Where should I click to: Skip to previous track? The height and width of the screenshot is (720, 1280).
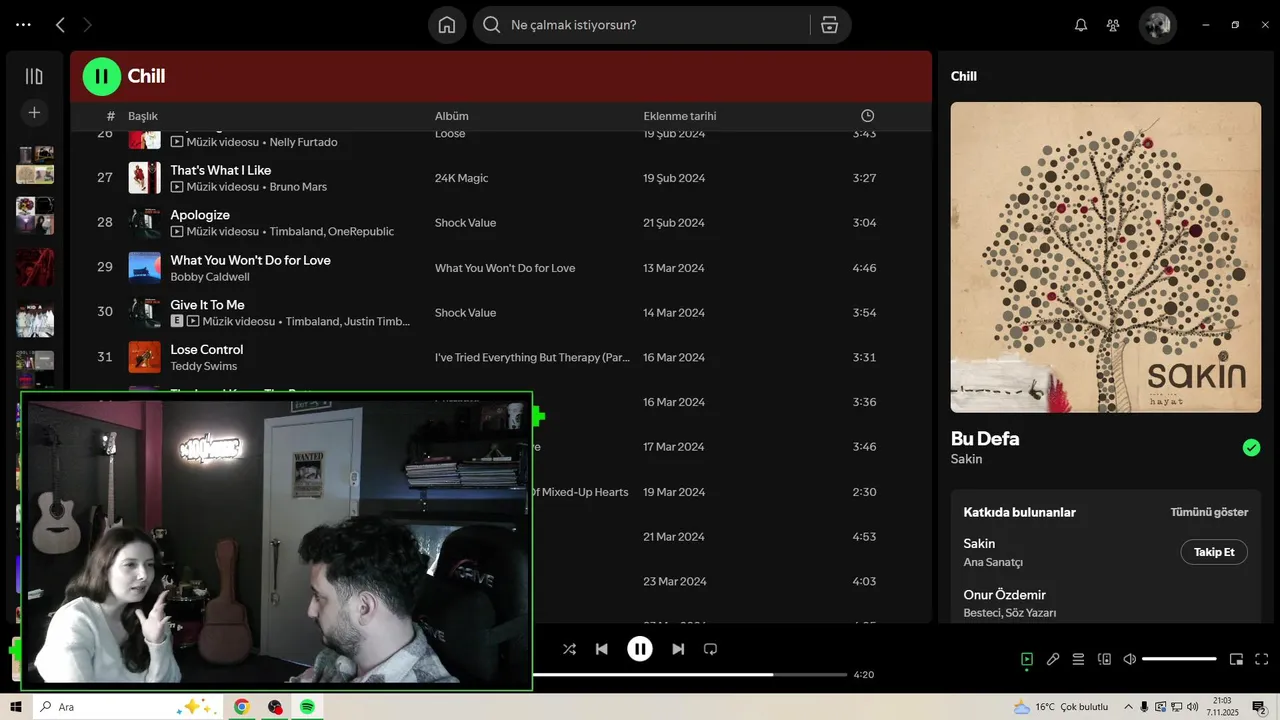(601, 649)
